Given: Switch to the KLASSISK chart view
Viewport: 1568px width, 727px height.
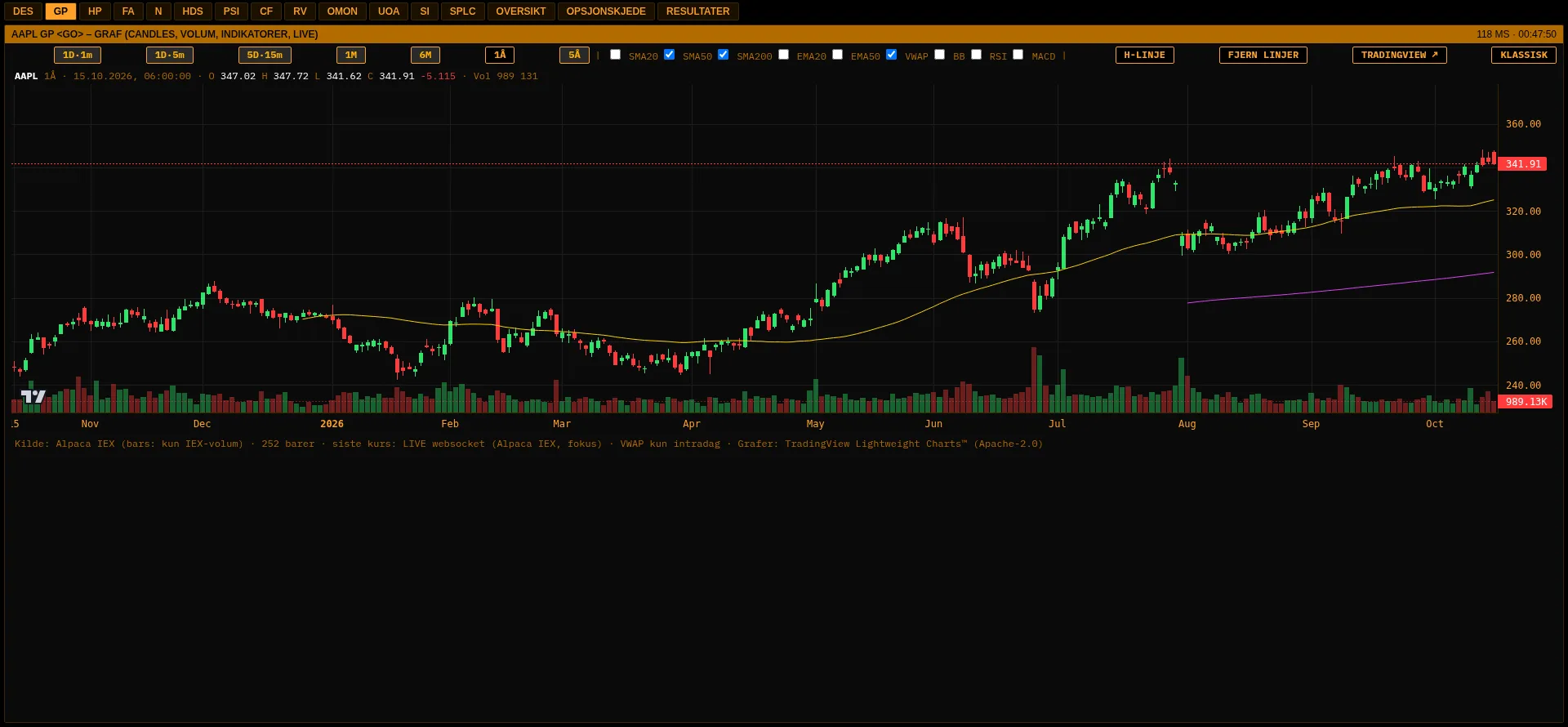Looking at the screenshot, I should (x=1524, y=55).
